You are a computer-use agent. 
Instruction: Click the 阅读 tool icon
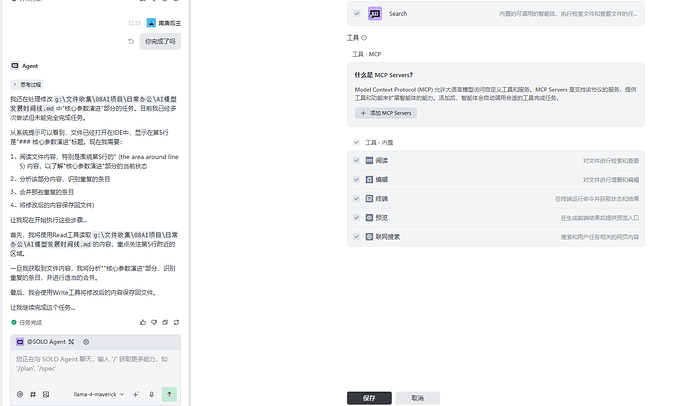click(x=369, y=161)
